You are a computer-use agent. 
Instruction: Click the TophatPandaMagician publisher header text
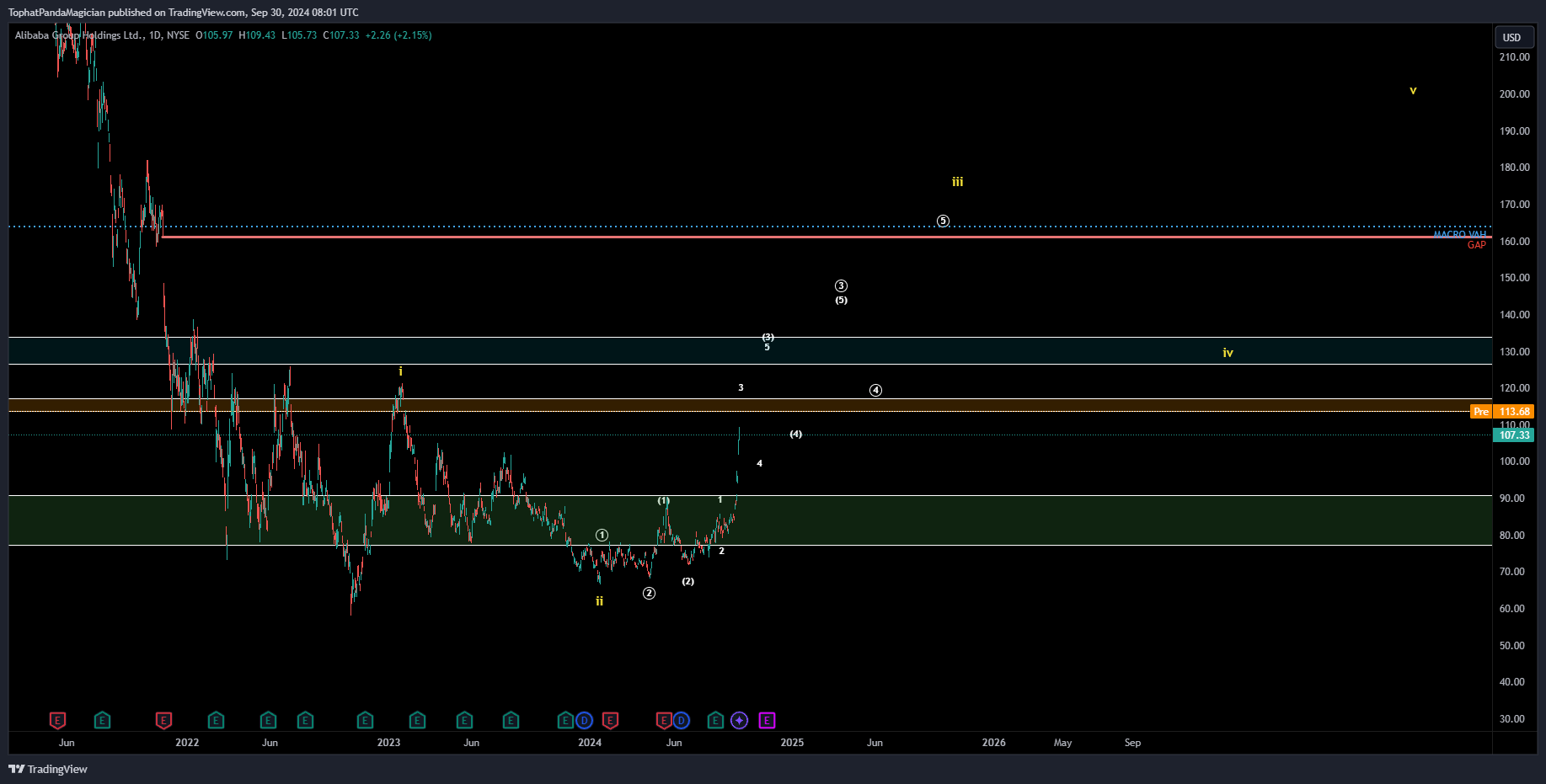183,13
